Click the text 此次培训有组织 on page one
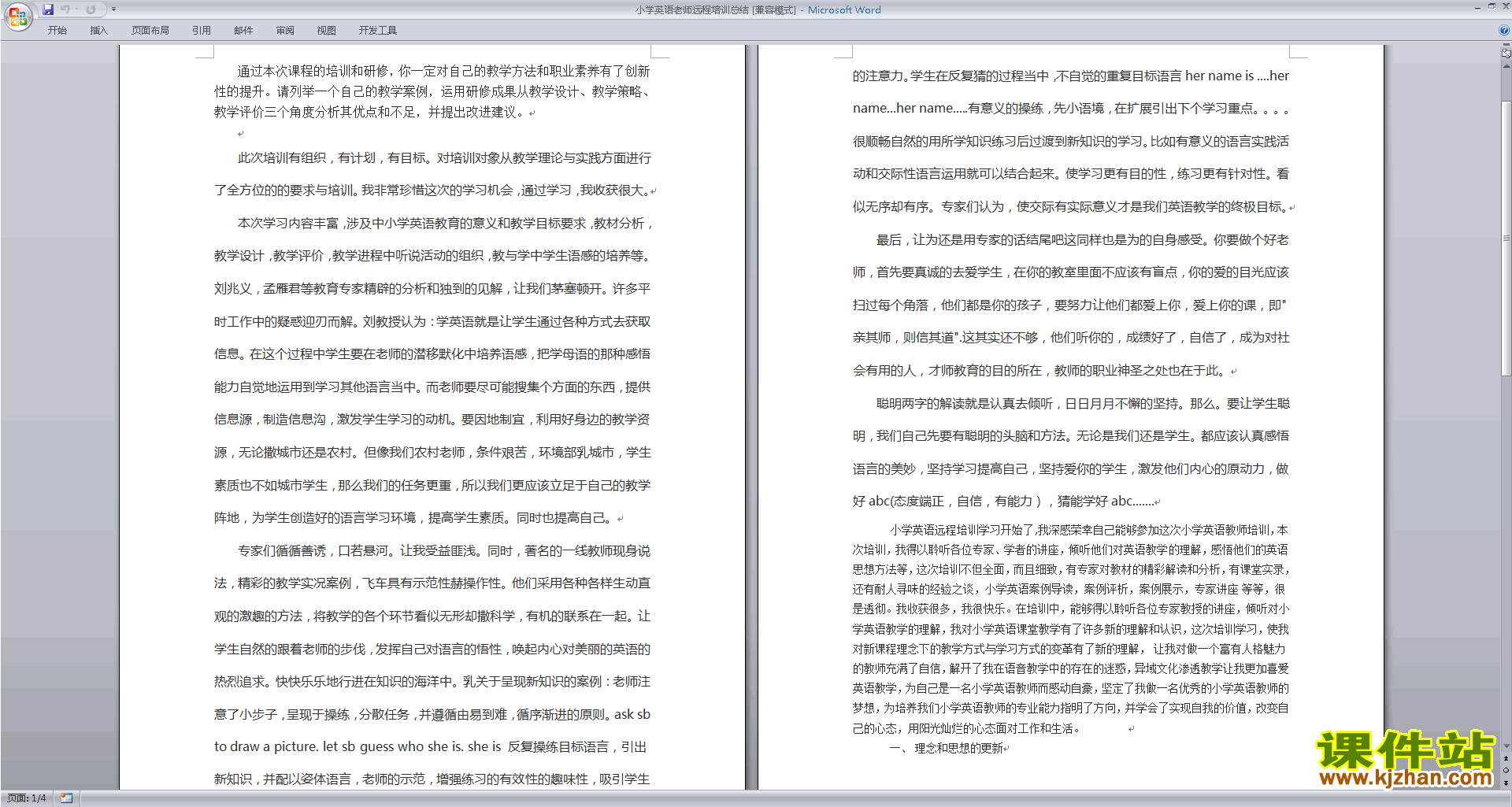Image resolution: width=1512 pixels, height=807 pixels. pos(282,158)
